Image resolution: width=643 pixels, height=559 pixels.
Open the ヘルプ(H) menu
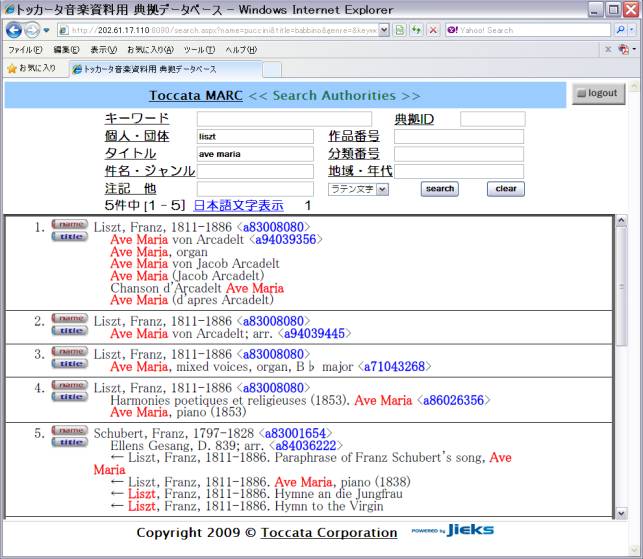coord(241,50)
